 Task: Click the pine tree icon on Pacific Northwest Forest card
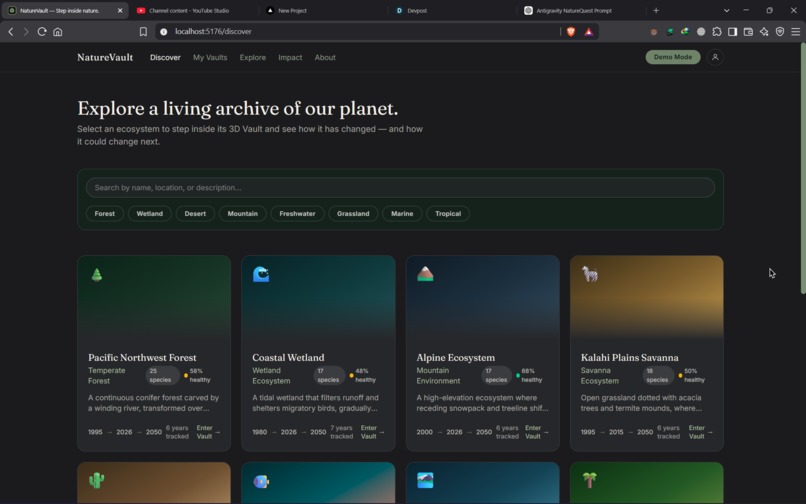tap(97, 275)
